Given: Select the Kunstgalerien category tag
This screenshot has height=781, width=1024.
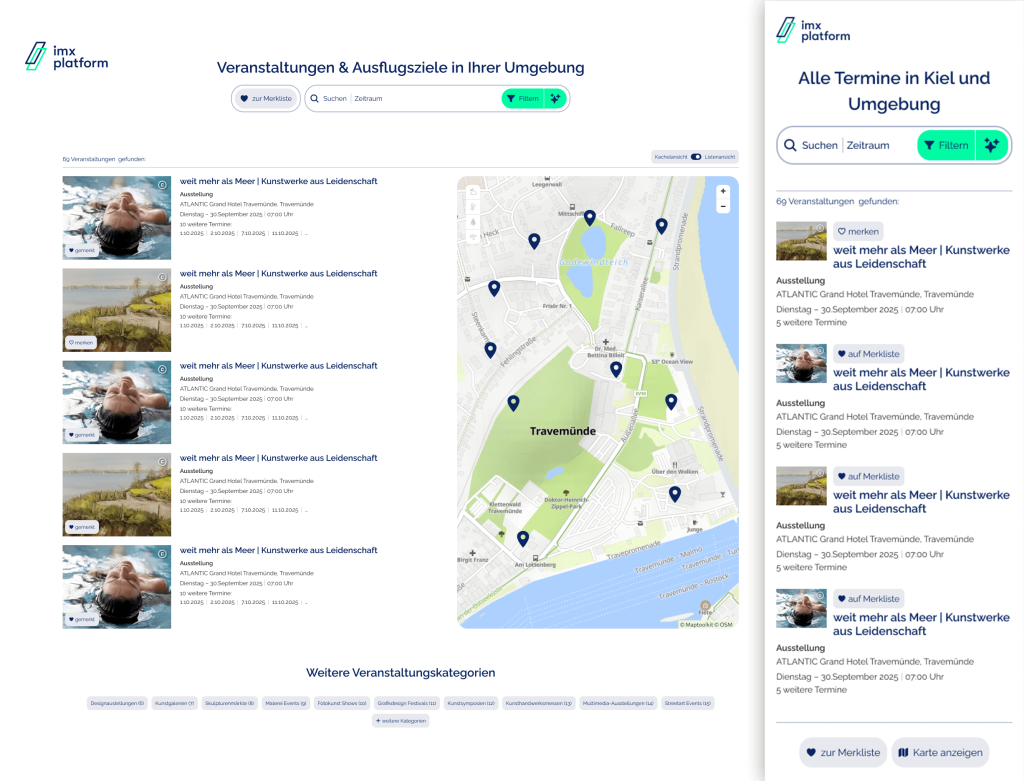Looking at the screenshot, I should click(x=175, y=703).
